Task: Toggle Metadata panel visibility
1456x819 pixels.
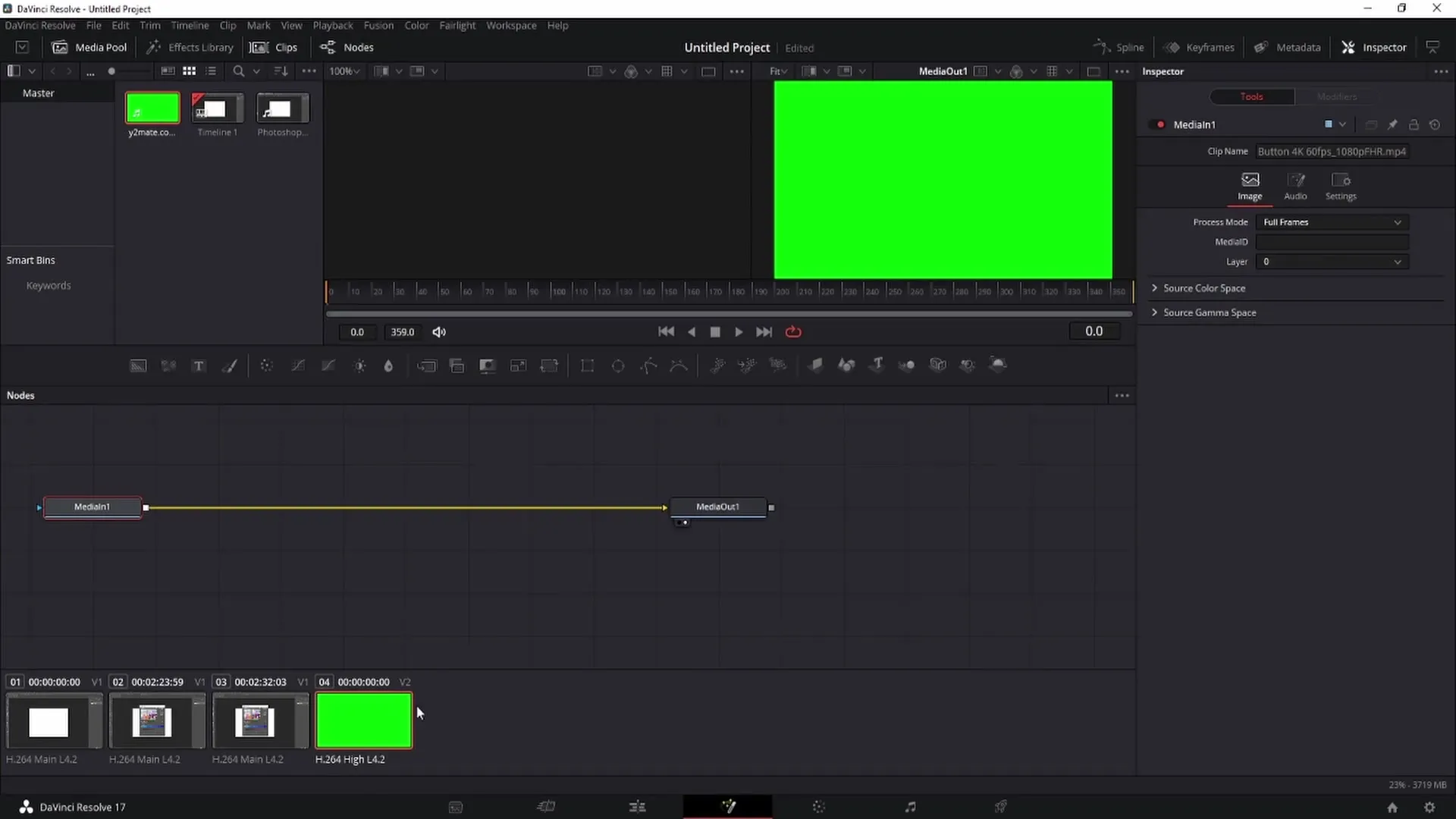Action: [x=1289, y=47]
